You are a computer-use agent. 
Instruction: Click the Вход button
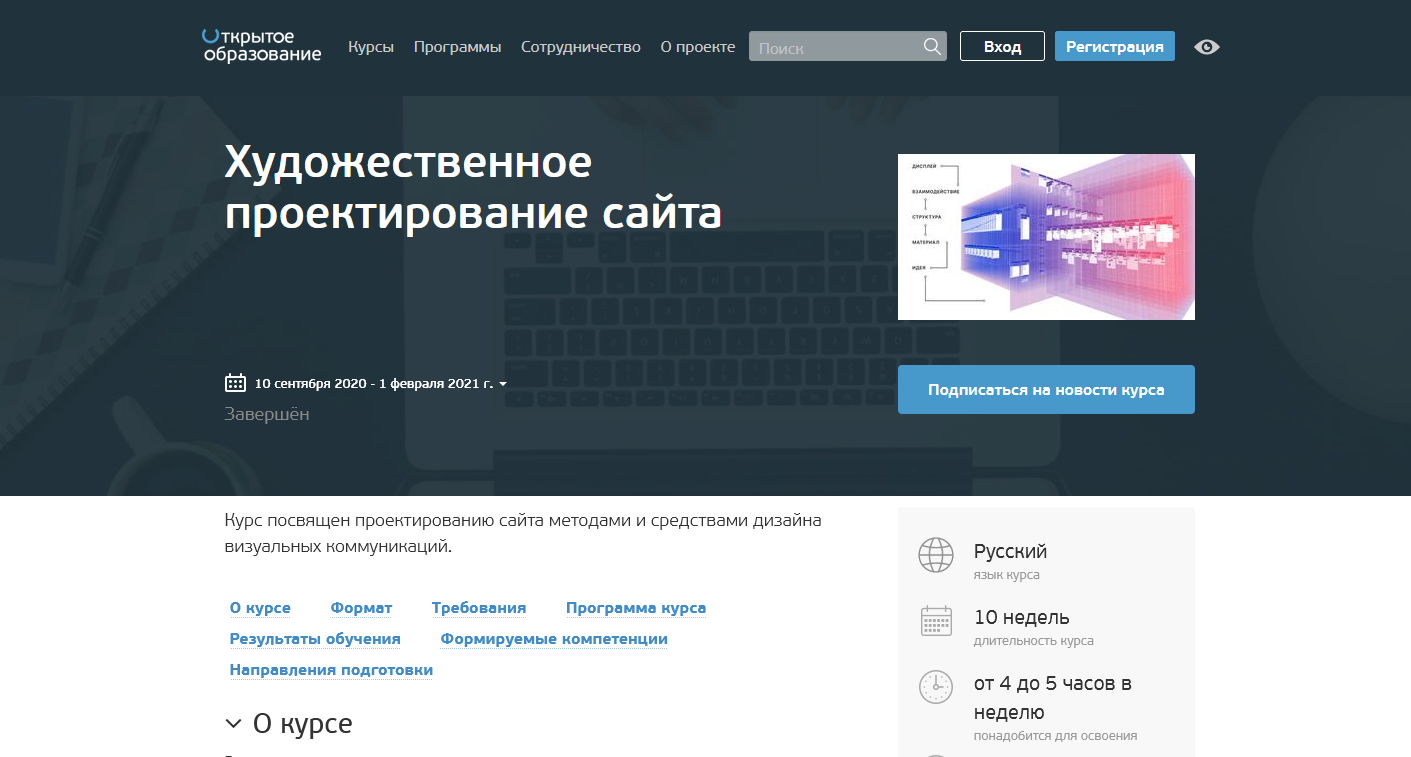1001,45
